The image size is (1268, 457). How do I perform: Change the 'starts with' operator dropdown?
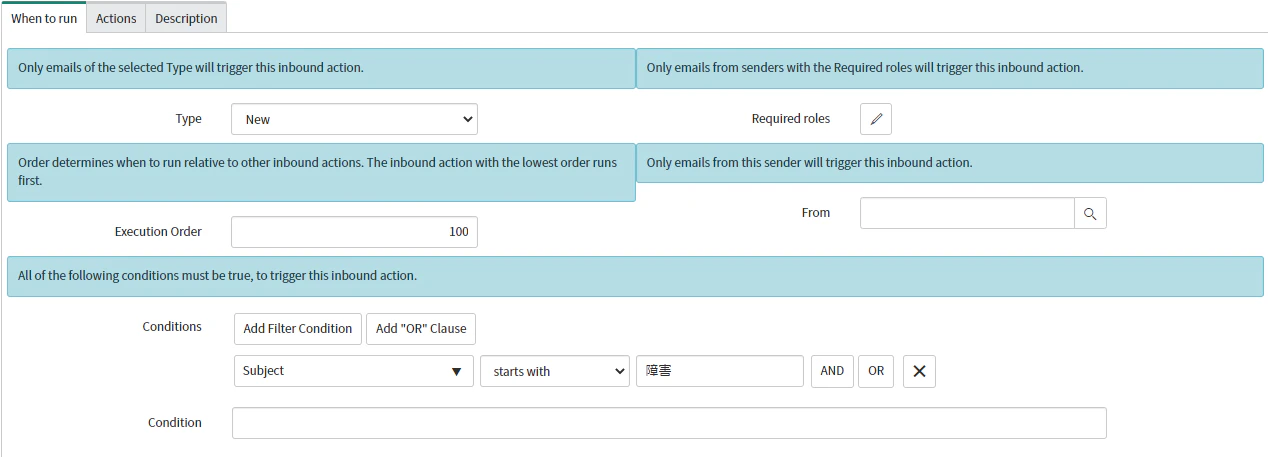(x=555, y=371)
